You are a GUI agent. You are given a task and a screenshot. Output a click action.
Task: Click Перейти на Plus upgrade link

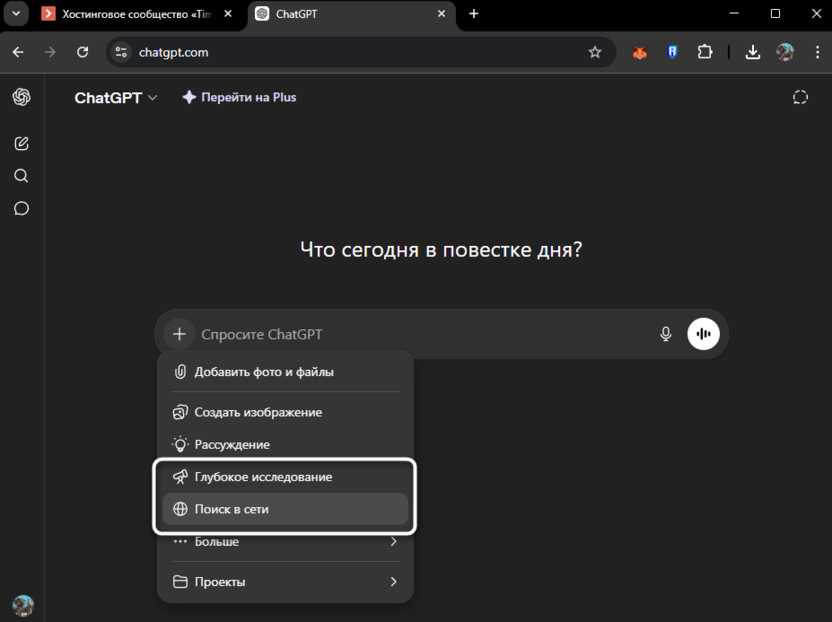pos(239,97)
